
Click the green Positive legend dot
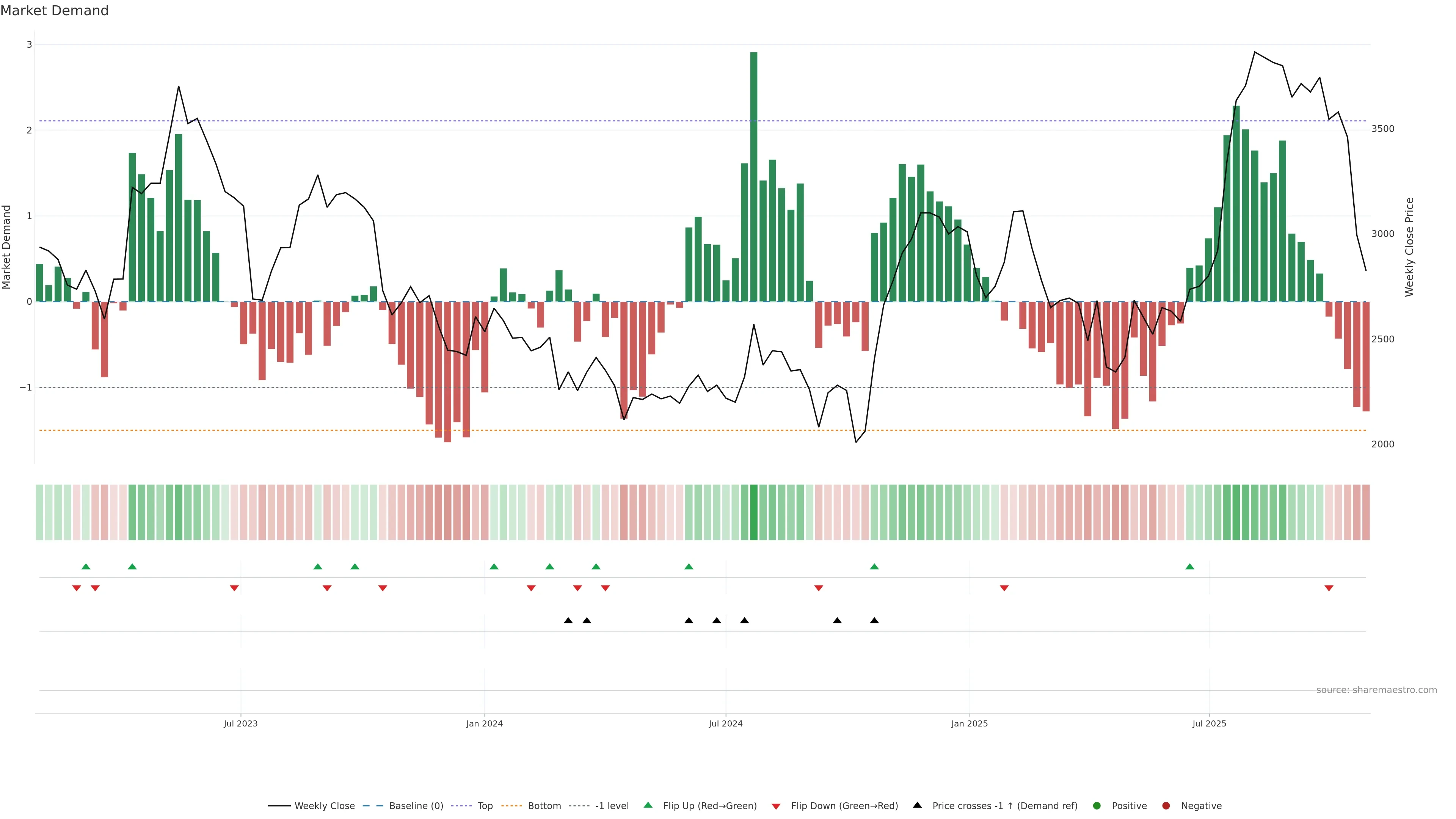pyautogui.click(x=1097, y=805)
